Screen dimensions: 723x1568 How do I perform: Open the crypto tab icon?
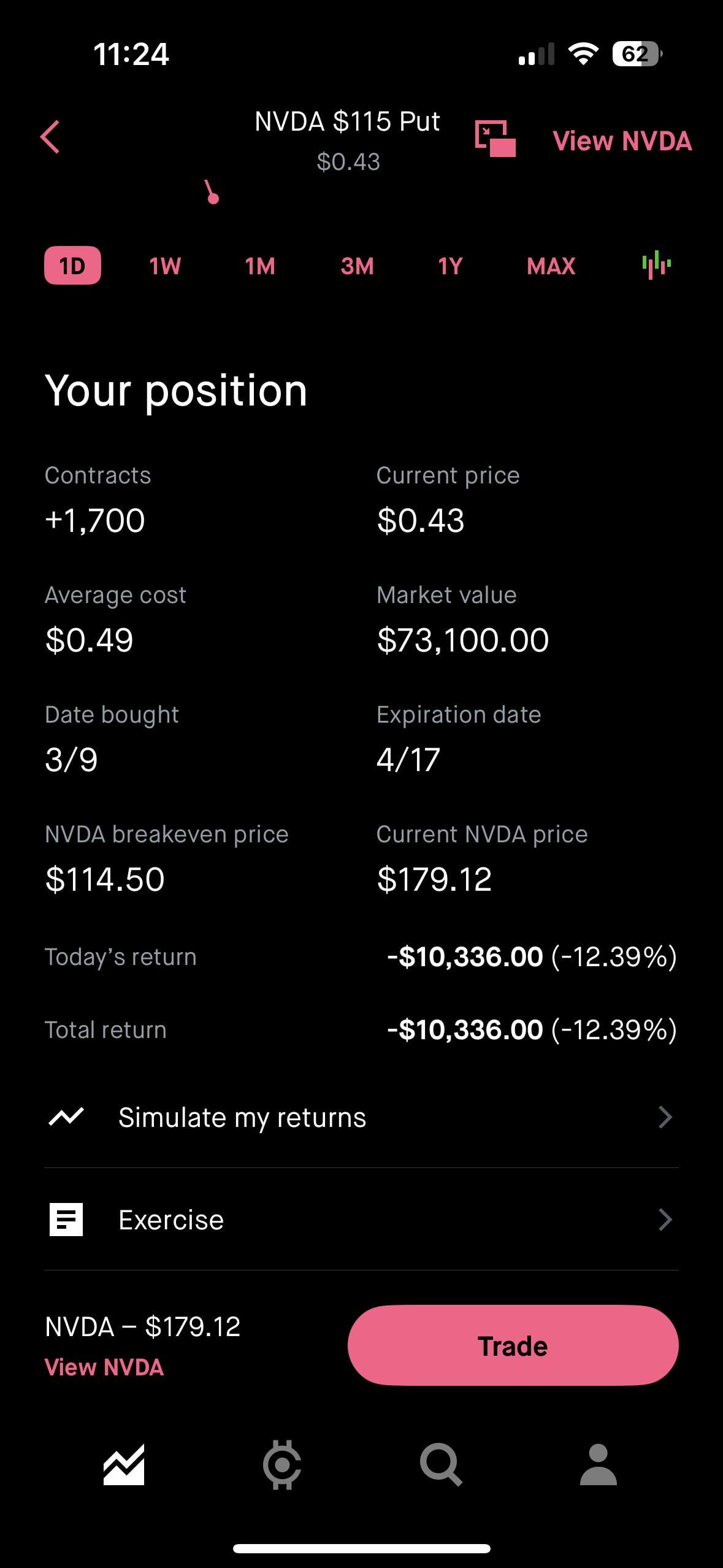282,1465
